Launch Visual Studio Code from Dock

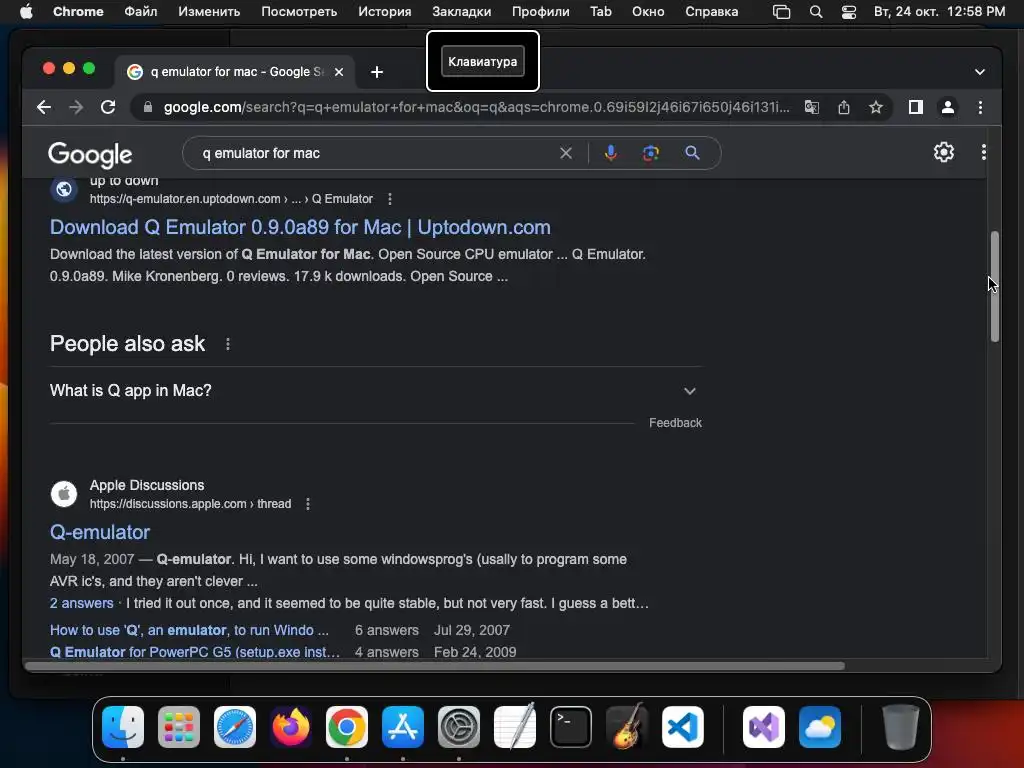click(x=682, y=727)
